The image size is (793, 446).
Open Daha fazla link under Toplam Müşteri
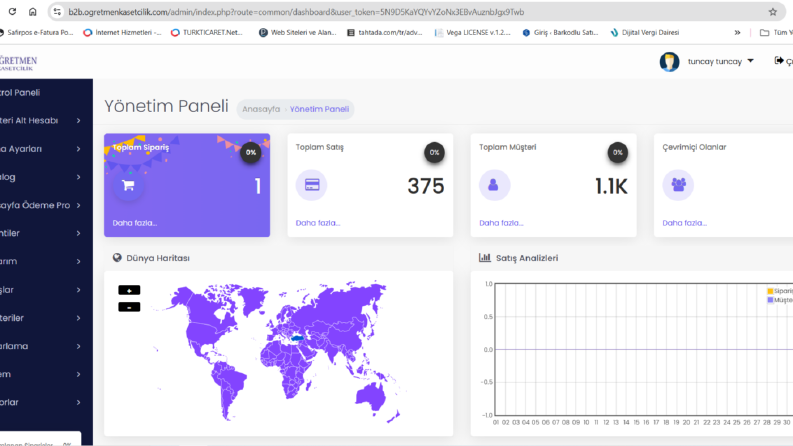[501, 222]
